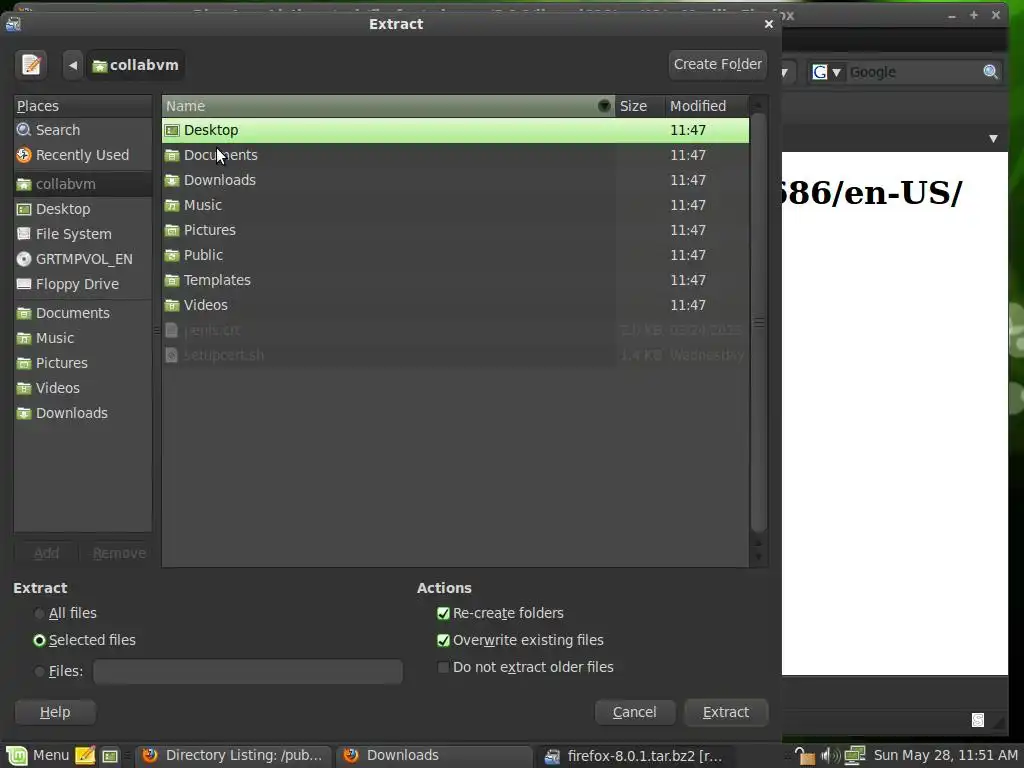Click the Extract button
Image resolution: width=1024 pixels, height=768 pixels.
tap(726, 712)
